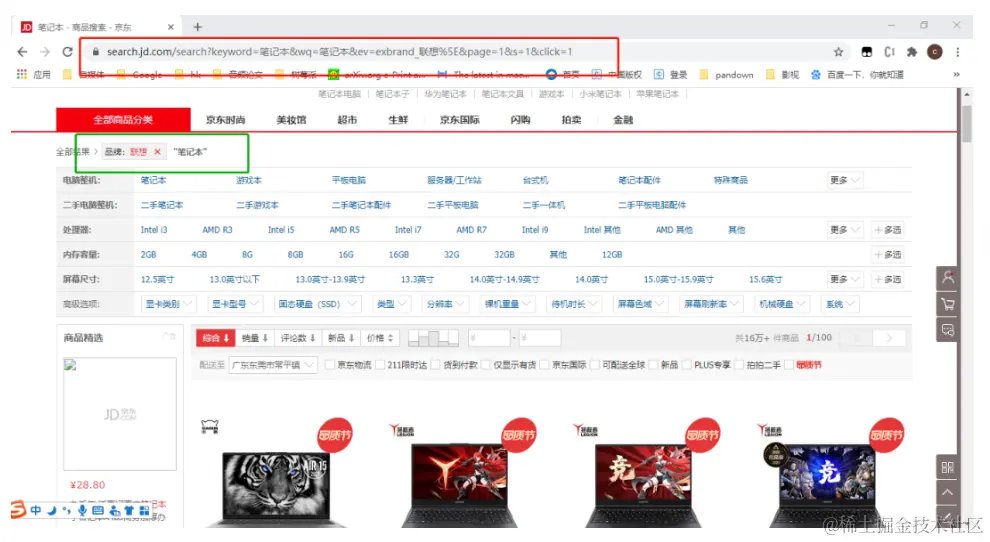The height and width of the screenshot is (542, 990).
Task: Expand the 屏幕刷新率 dropdown
Action: click(x=712, y=304)
